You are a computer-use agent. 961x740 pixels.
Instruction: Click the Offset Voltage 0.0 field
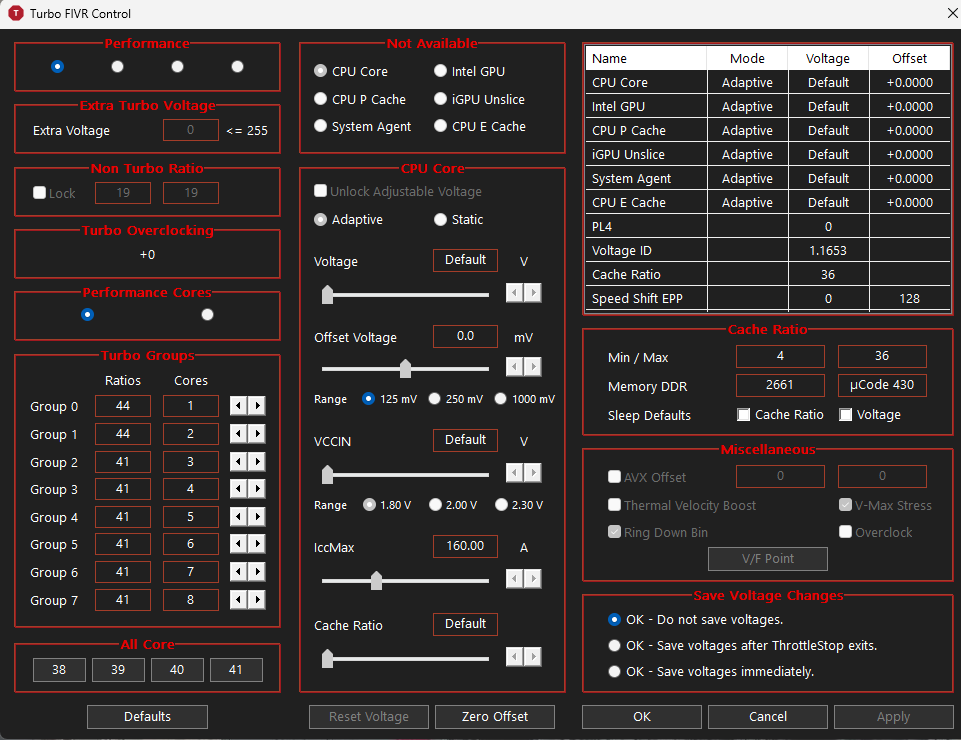pos(465,336)
